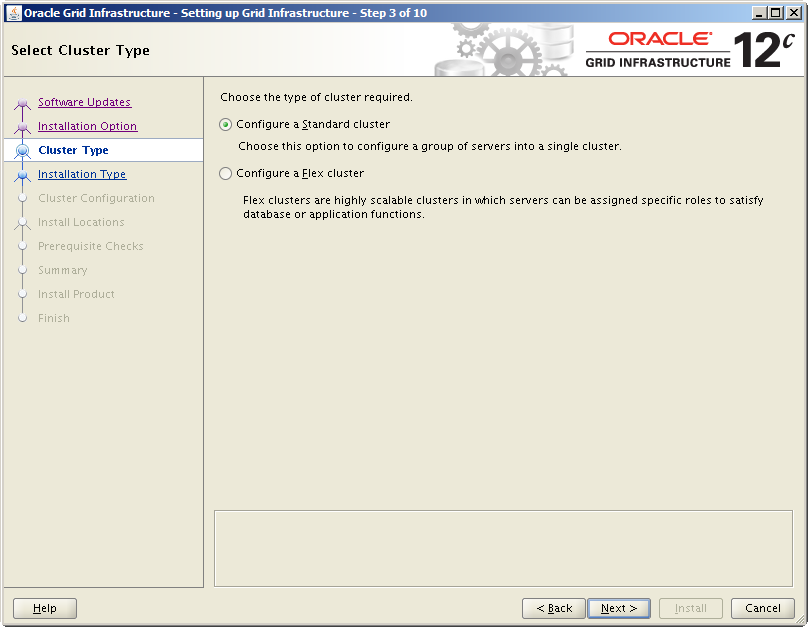The height and width of the screenshot is (627, 808).
Task: Go back with the Back button
Action: click(x=553, y=608)
